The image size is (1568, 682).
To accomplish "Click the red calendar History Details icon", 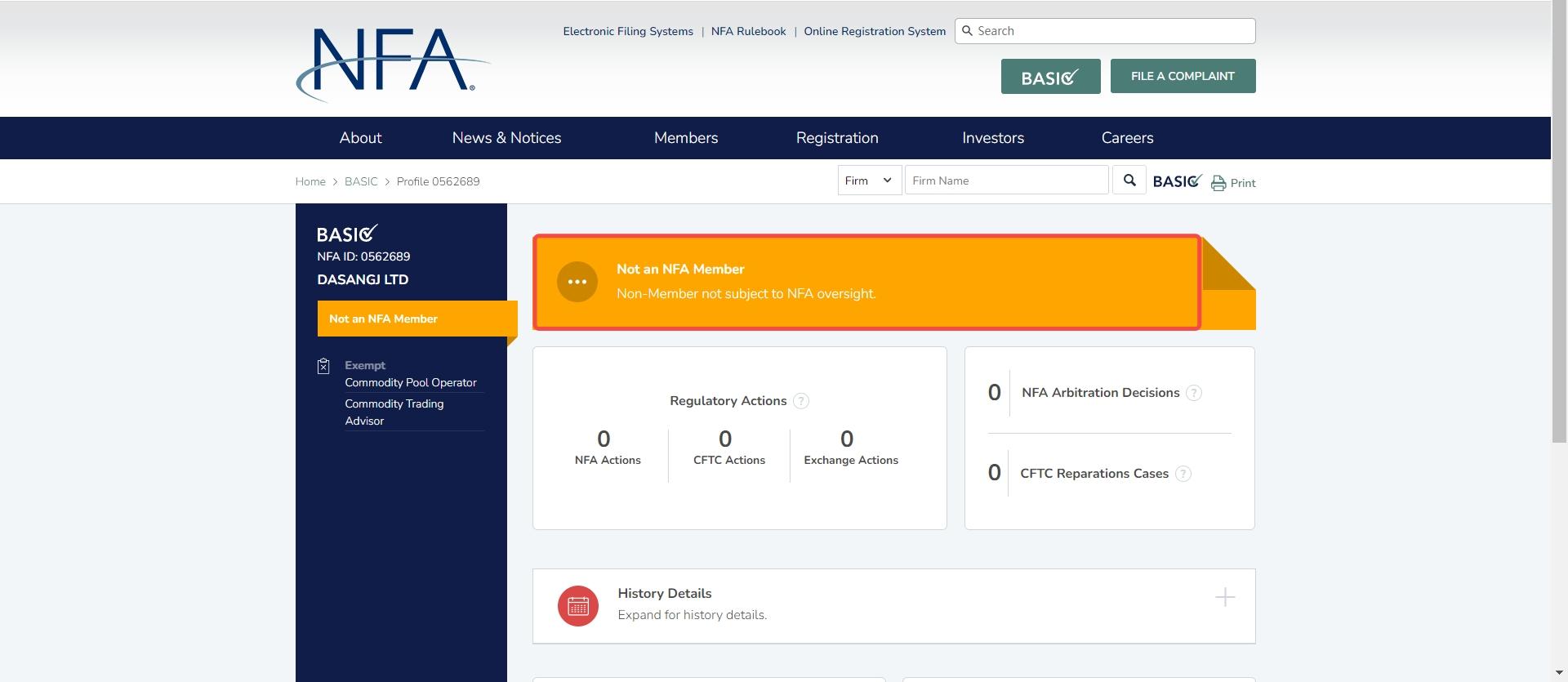I will [x=578, y=606].
